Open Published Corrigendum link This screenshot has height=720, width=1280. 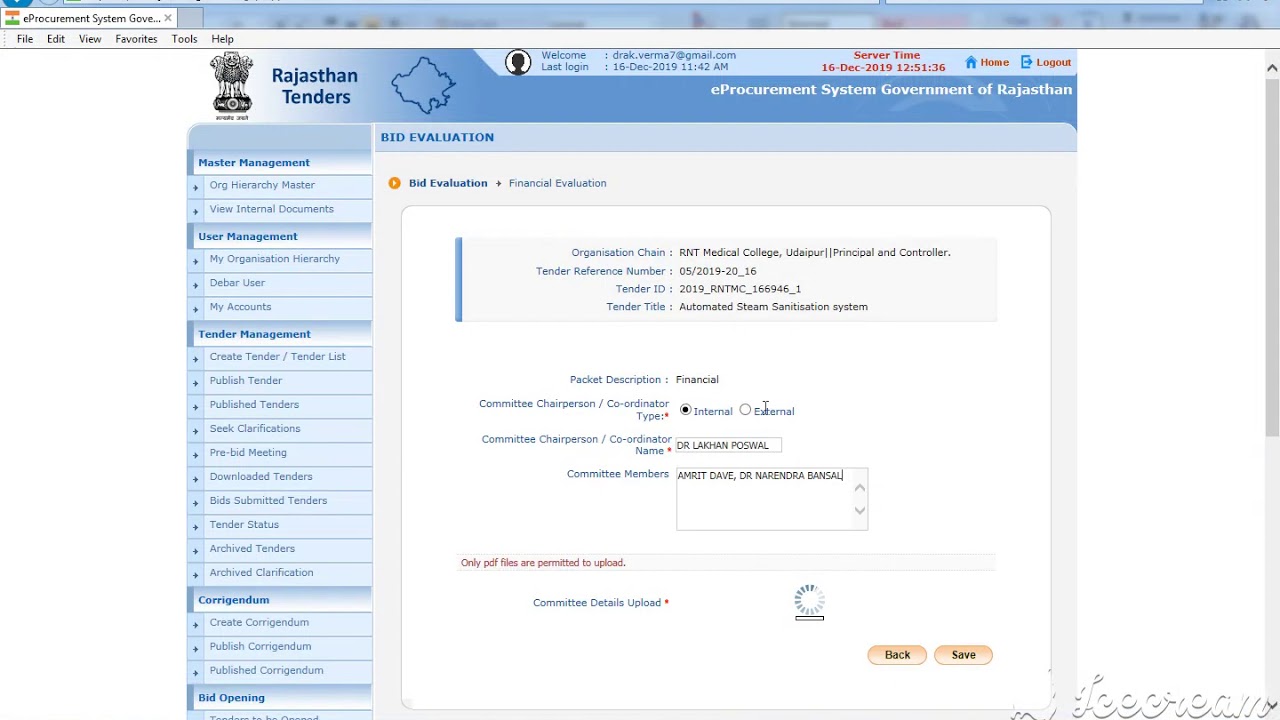point(266,671)
